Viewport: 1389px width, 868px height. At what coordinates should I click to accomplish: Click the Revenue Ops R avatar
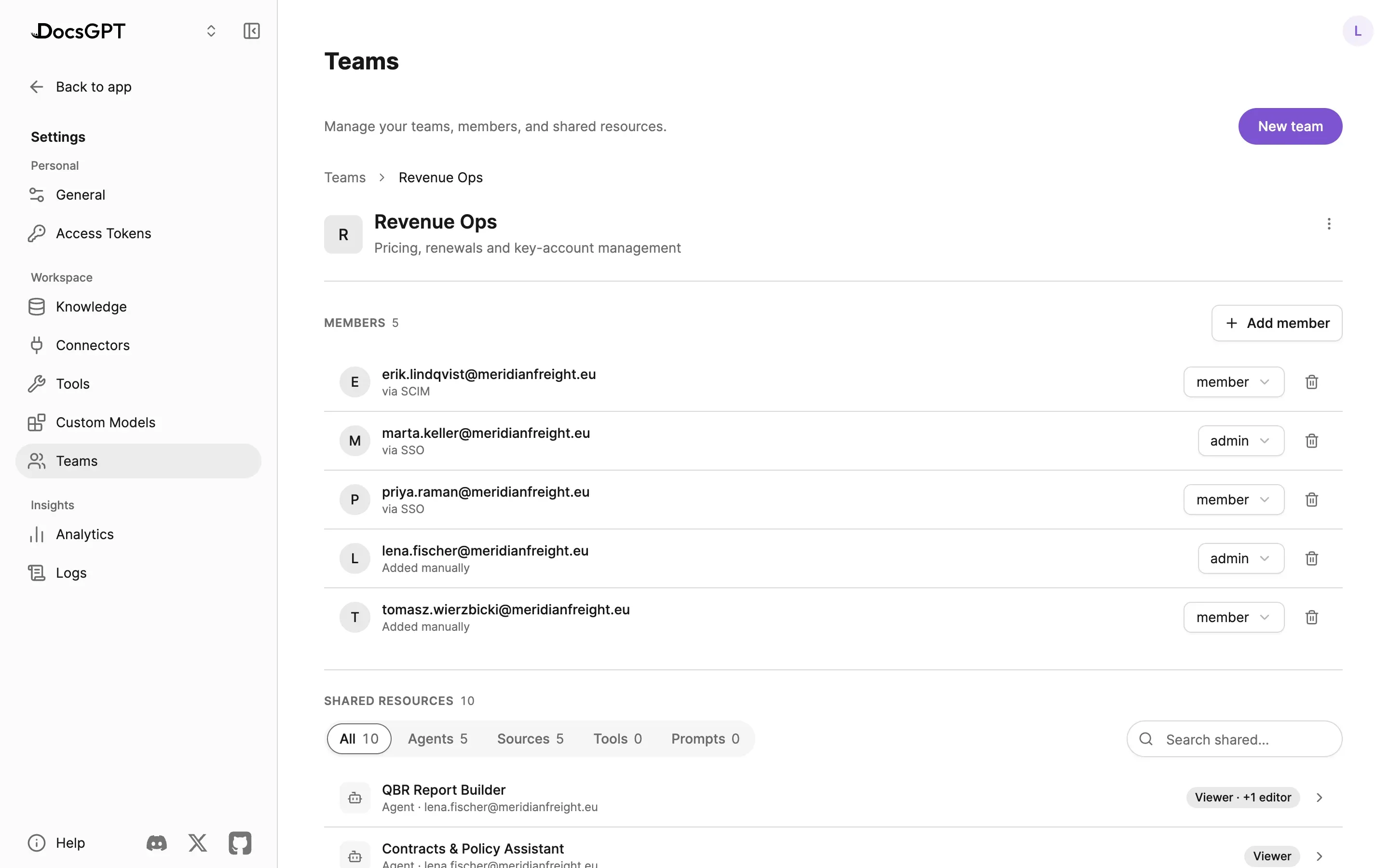pyautogui.click(x=343, y=234)
